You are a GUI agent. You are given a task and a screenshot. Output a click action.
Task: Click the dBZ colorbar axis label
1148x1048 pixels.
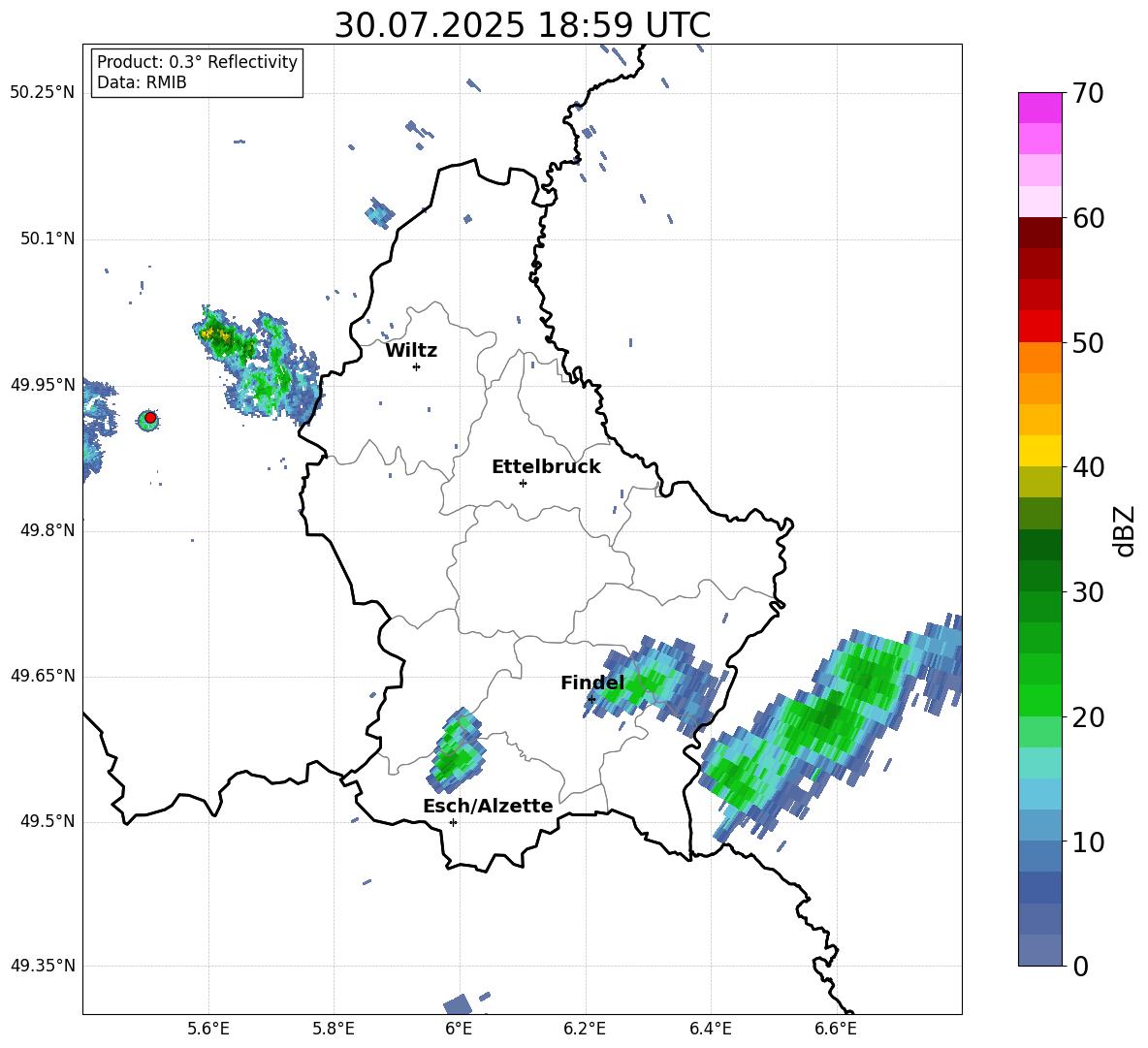[1123, 530]
